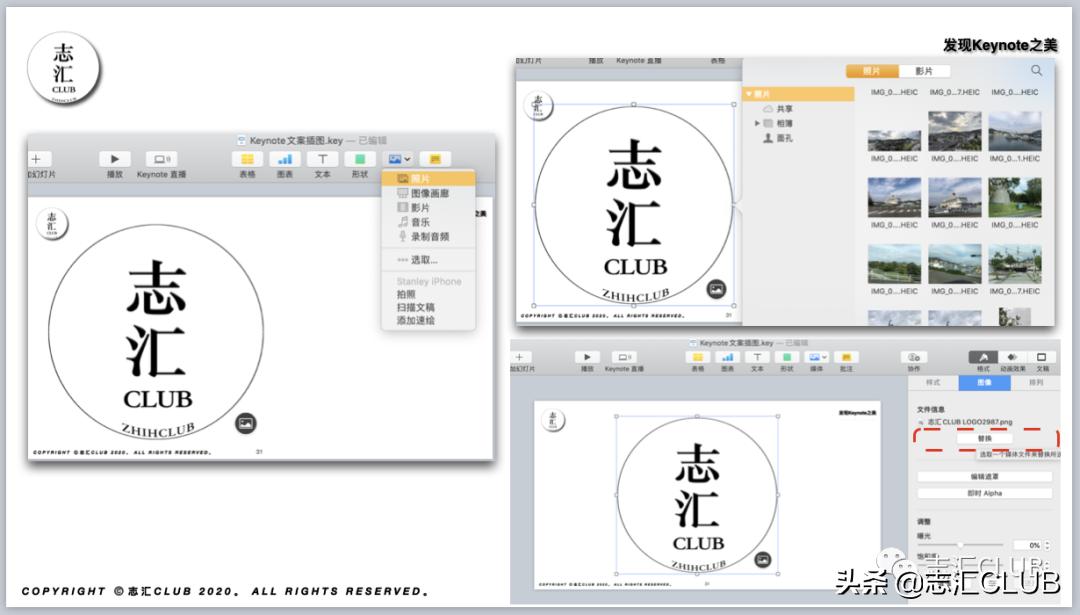
Task: Click the Text tool in the bottom-right window
Action: [x=757, y=357]
